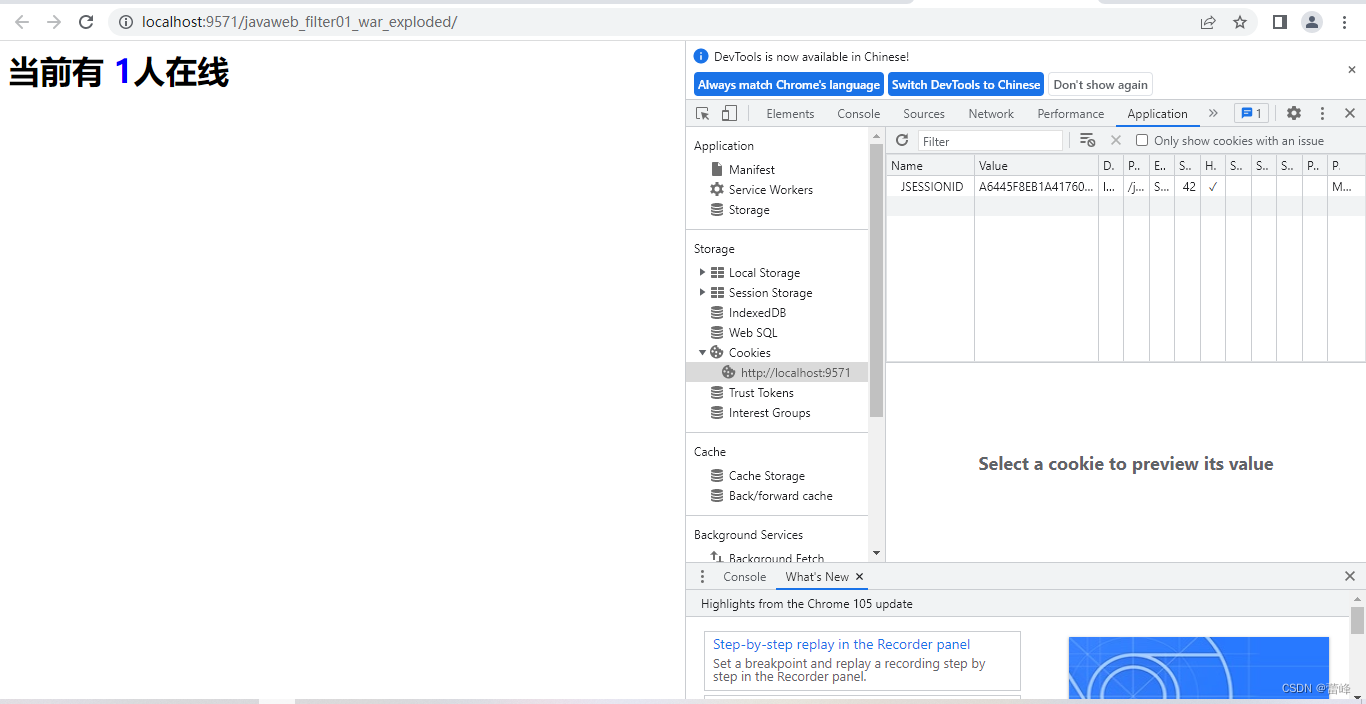Screen dimensions: 1366x704
Task: Open the issues counter badge
Action: [x=1251, y=113]
